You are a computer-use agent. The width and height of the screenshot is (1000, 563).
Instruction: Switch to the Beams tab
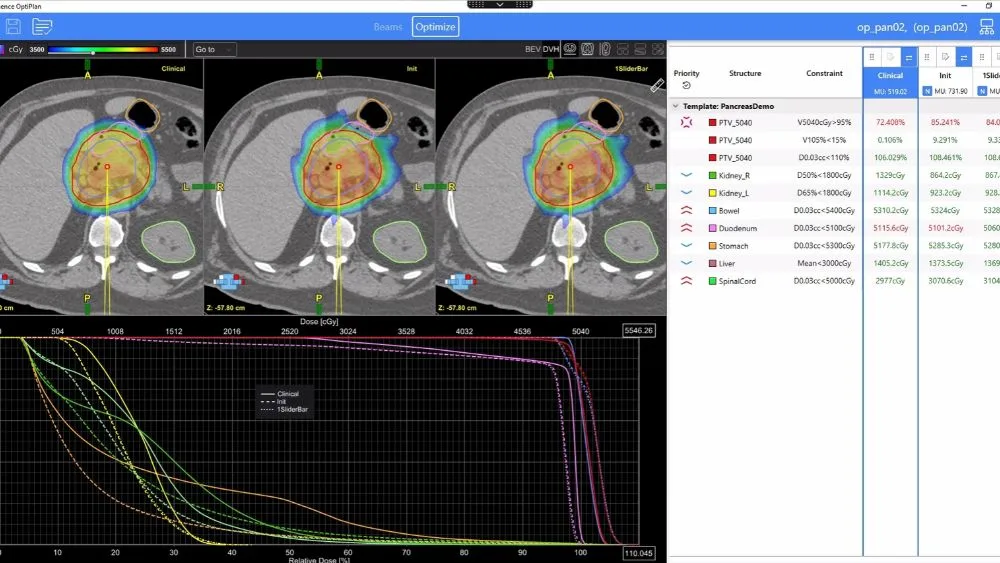(388, 27)
